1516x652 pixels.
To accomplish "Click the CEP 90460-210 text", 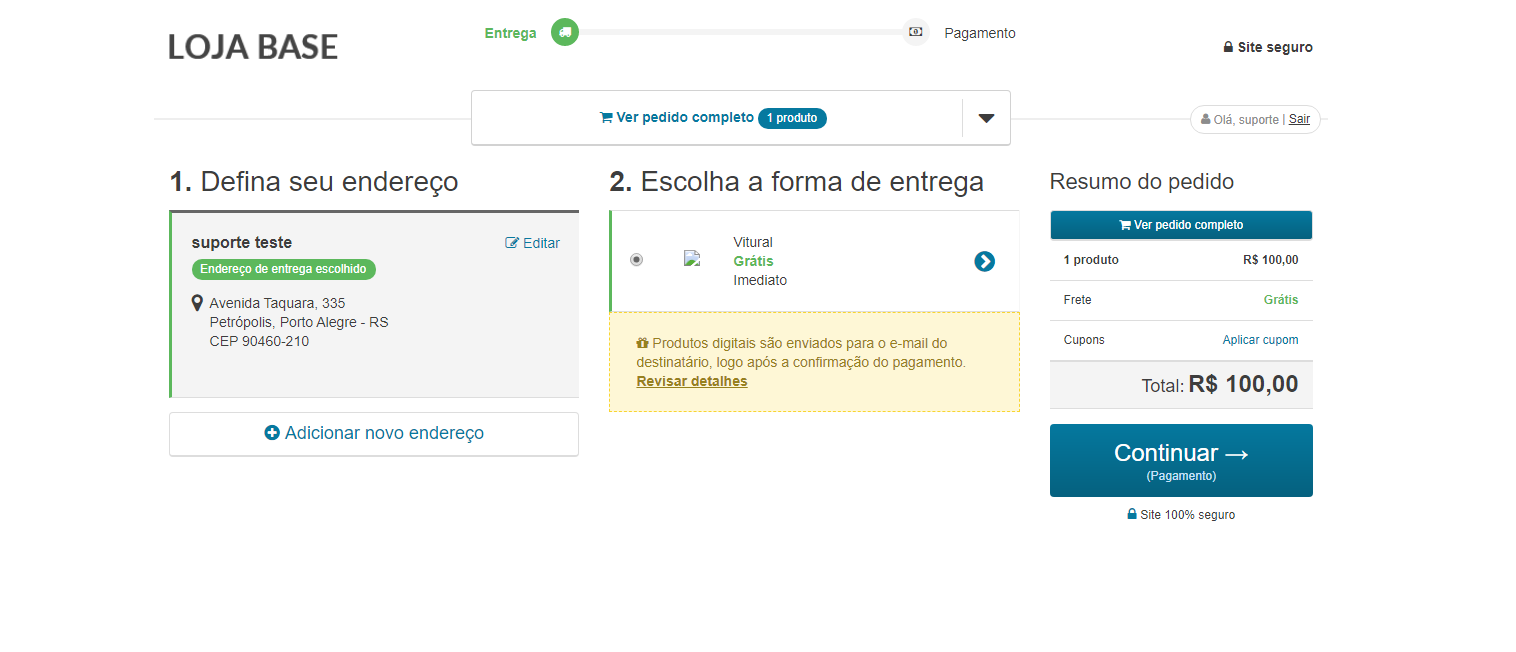I will click(259, 341).
